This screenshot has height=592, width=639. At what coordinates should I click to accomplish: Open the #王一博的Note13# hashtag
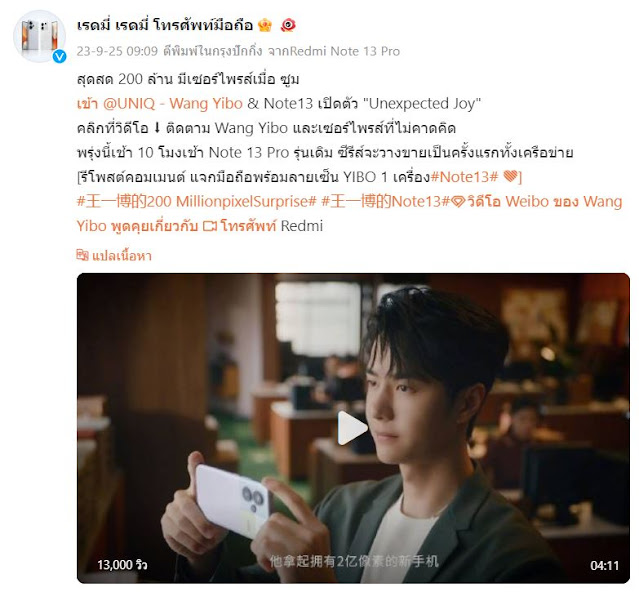tap(385, 201)
